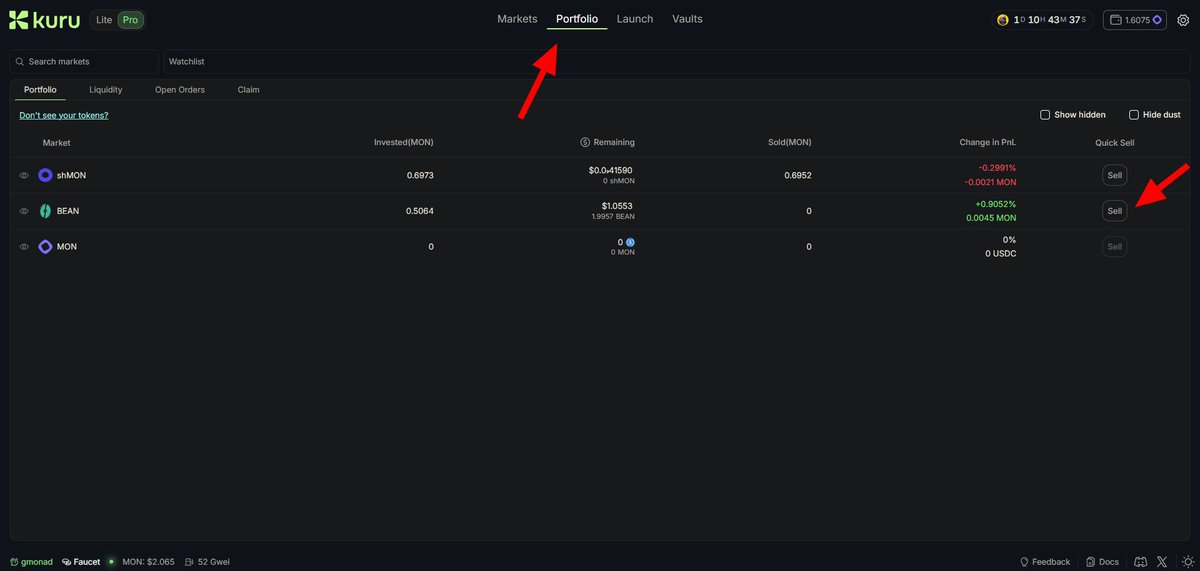
Task: Click the BEAN token icon
Action: tap(45, 211)
